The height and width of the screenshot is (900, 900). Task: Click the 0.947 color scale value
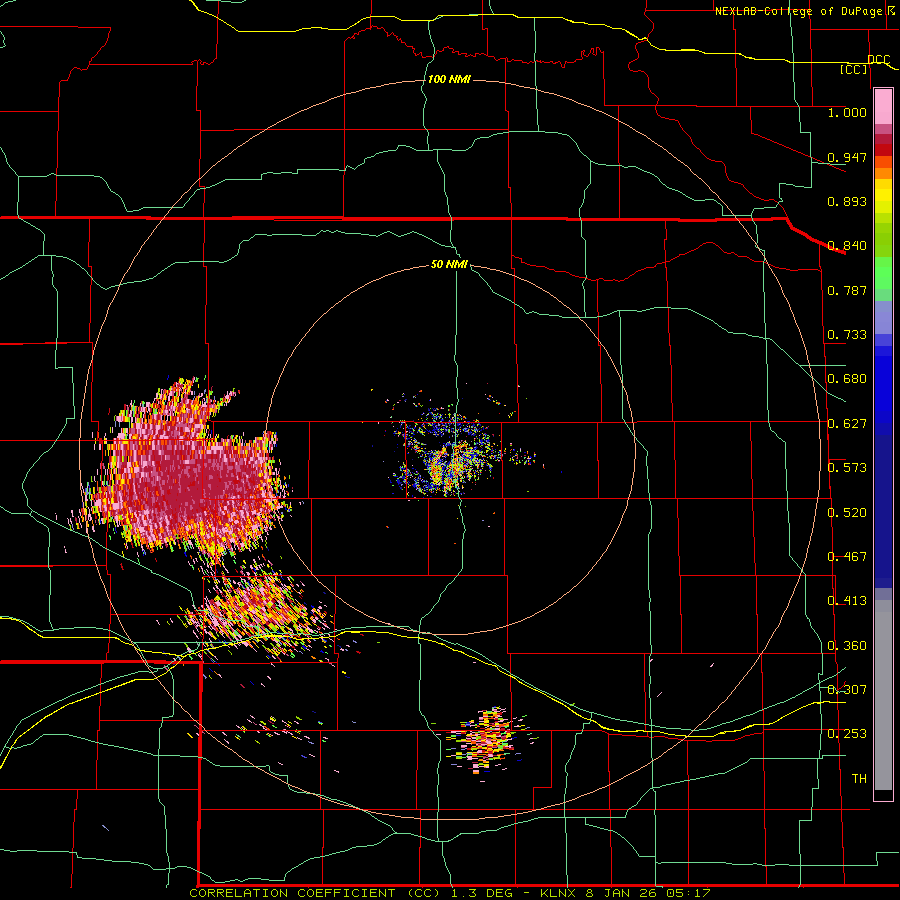coord(847,157)
